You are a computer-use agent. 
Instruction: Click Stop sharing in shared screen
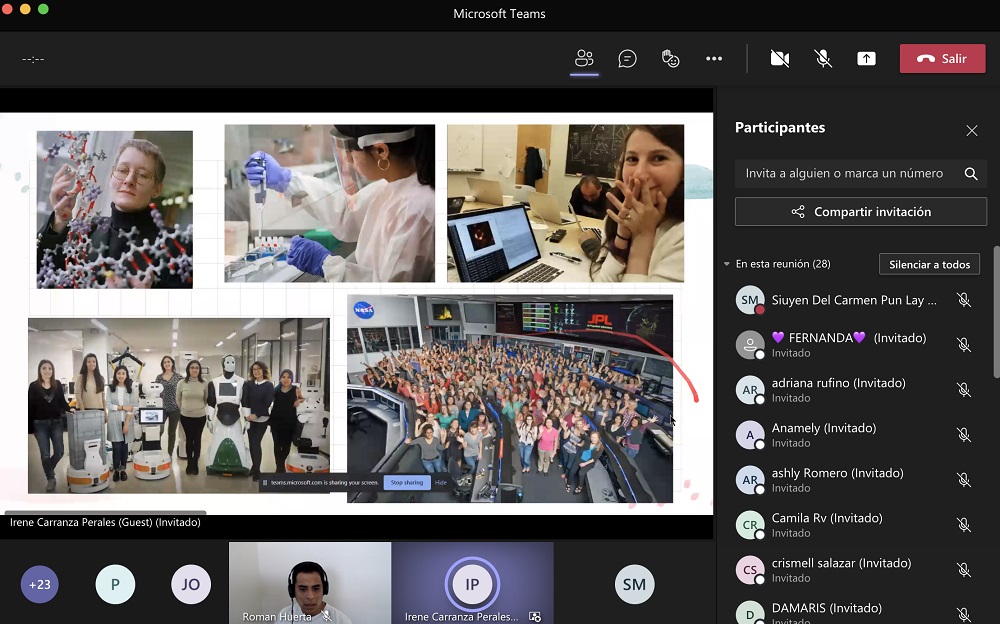(x=407, y=483)
